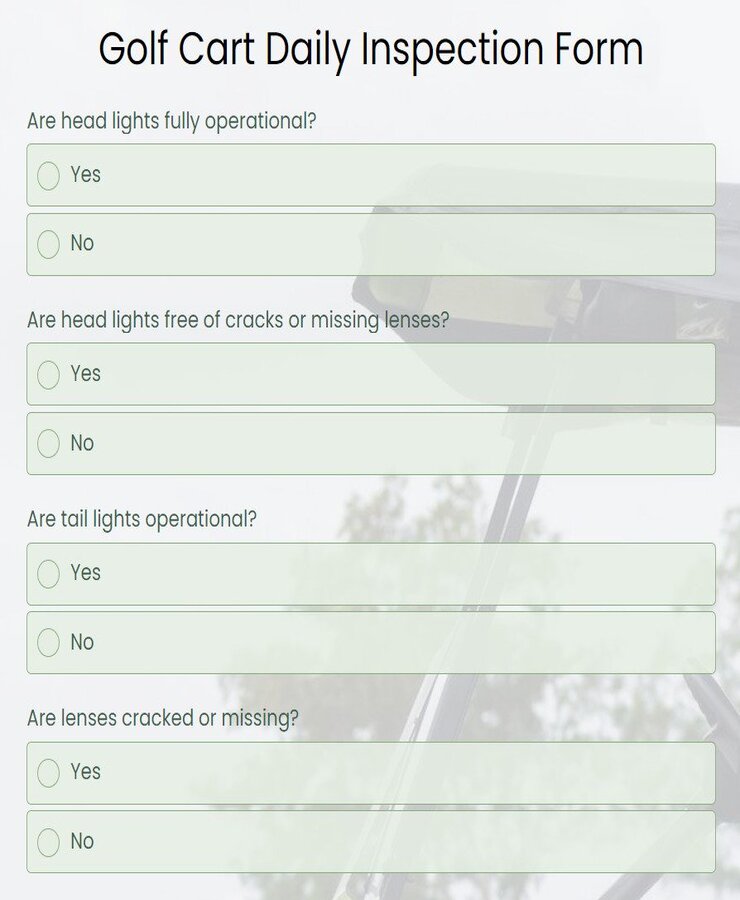This screenshot has height=900, width=740.
Task: Click the tail lights operational question label
Action: (142, 518)
